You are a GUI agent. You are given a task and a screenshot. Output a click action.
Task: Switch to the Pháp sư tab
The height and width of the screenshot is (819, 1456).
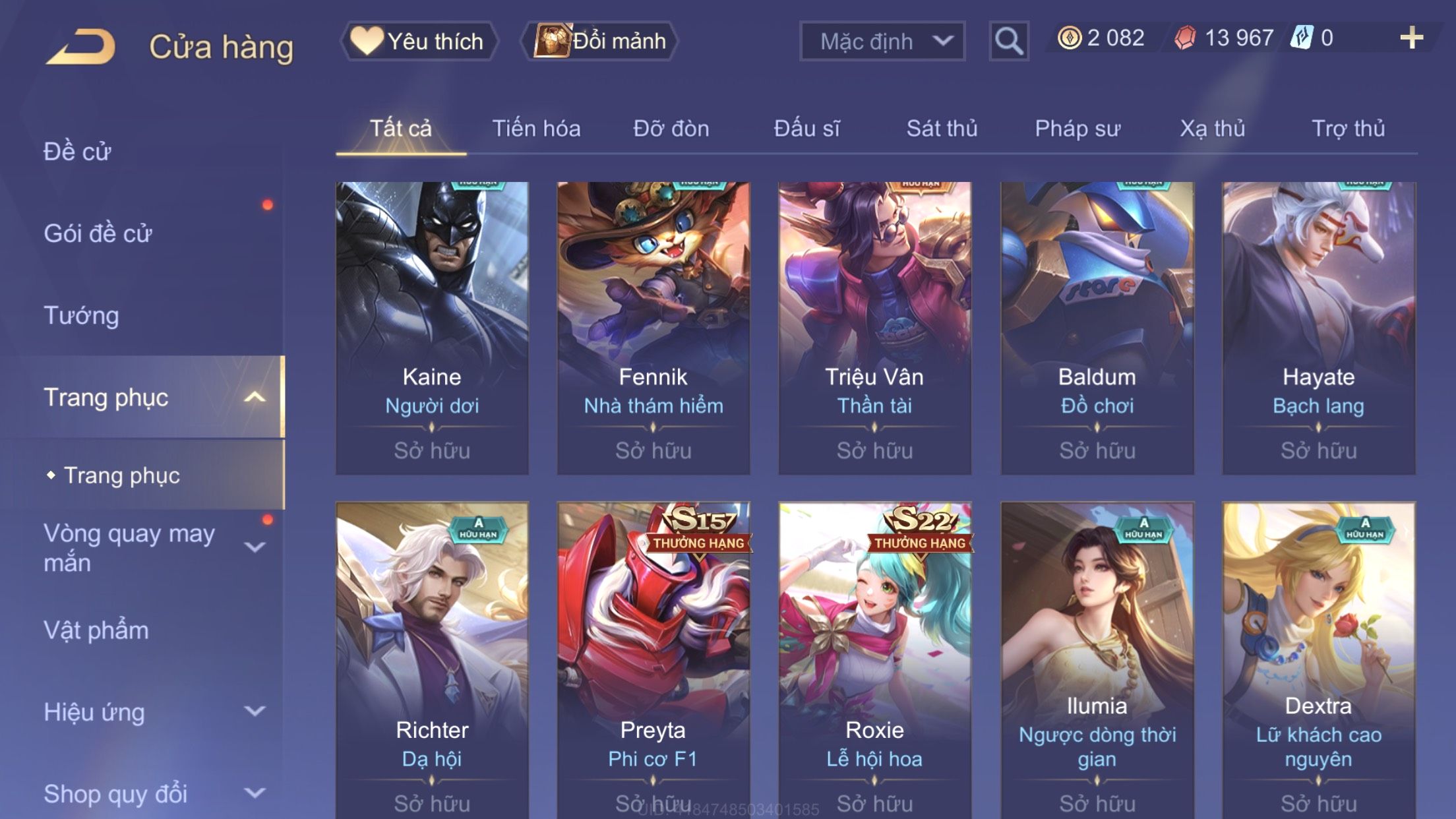click(x=1077, y=128)
